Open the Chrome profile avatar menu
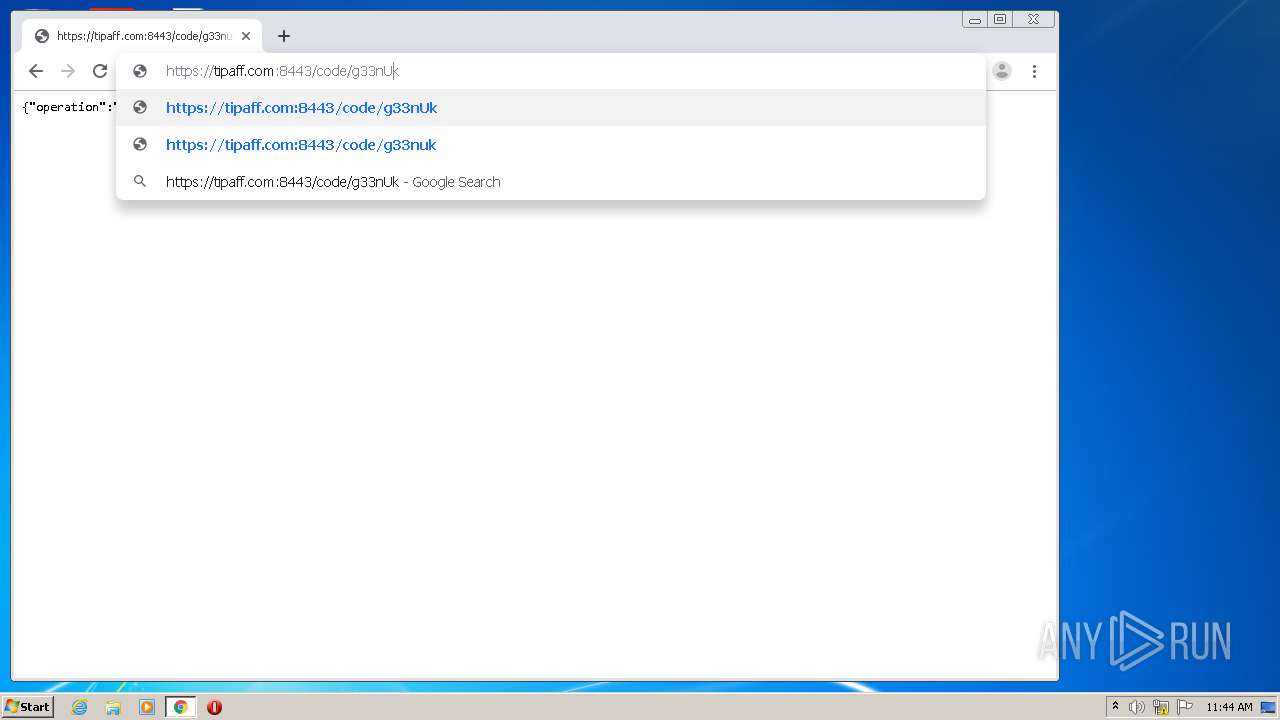1280x720 pixels. point(1002,71)
